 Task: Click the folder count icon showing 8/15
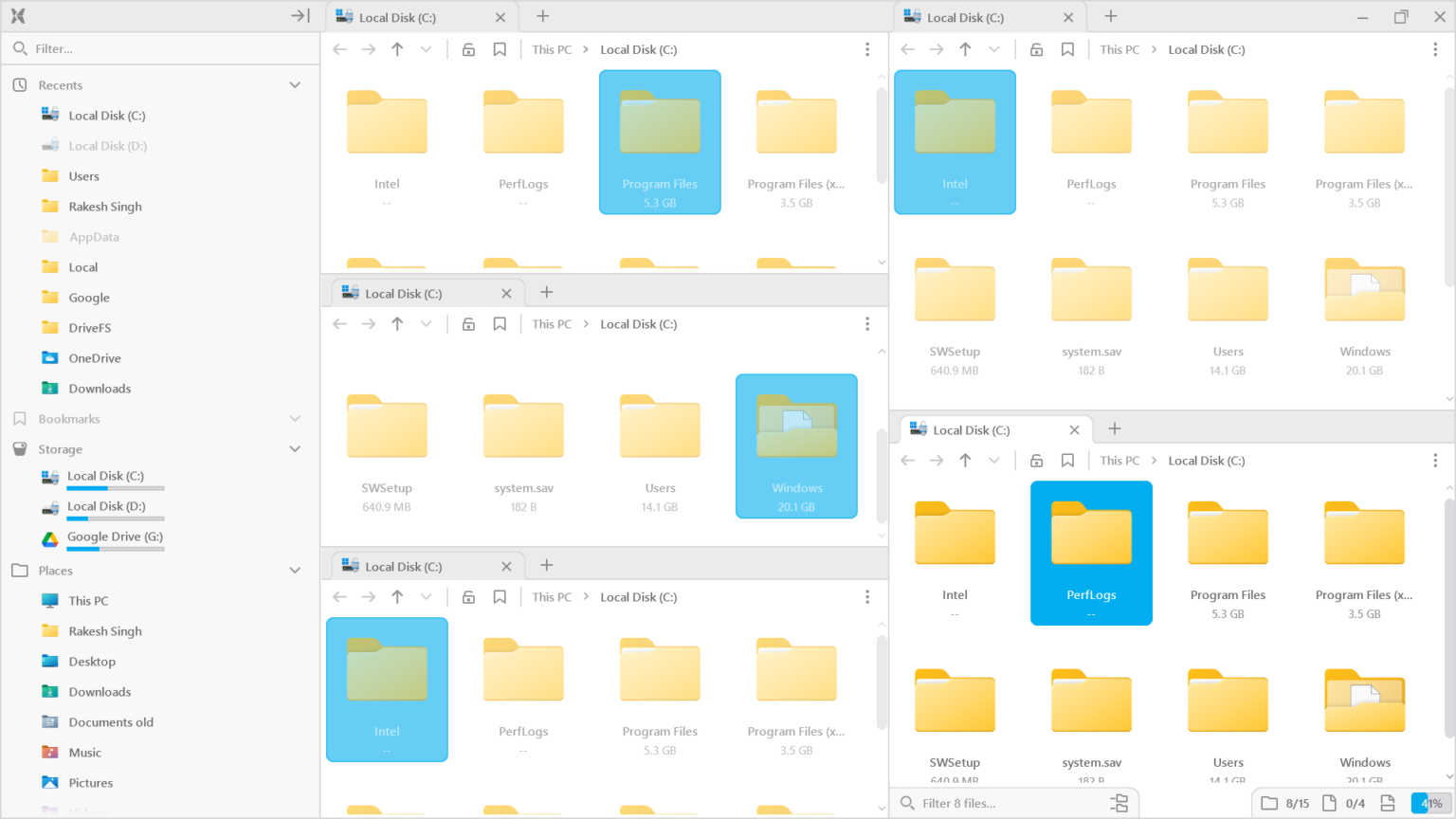pyautogui.click(x=1284, y=803)
